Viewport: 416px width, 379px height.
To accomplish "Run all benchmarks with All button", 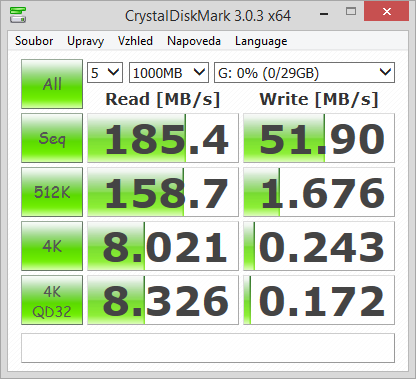I will coord(52,84).
